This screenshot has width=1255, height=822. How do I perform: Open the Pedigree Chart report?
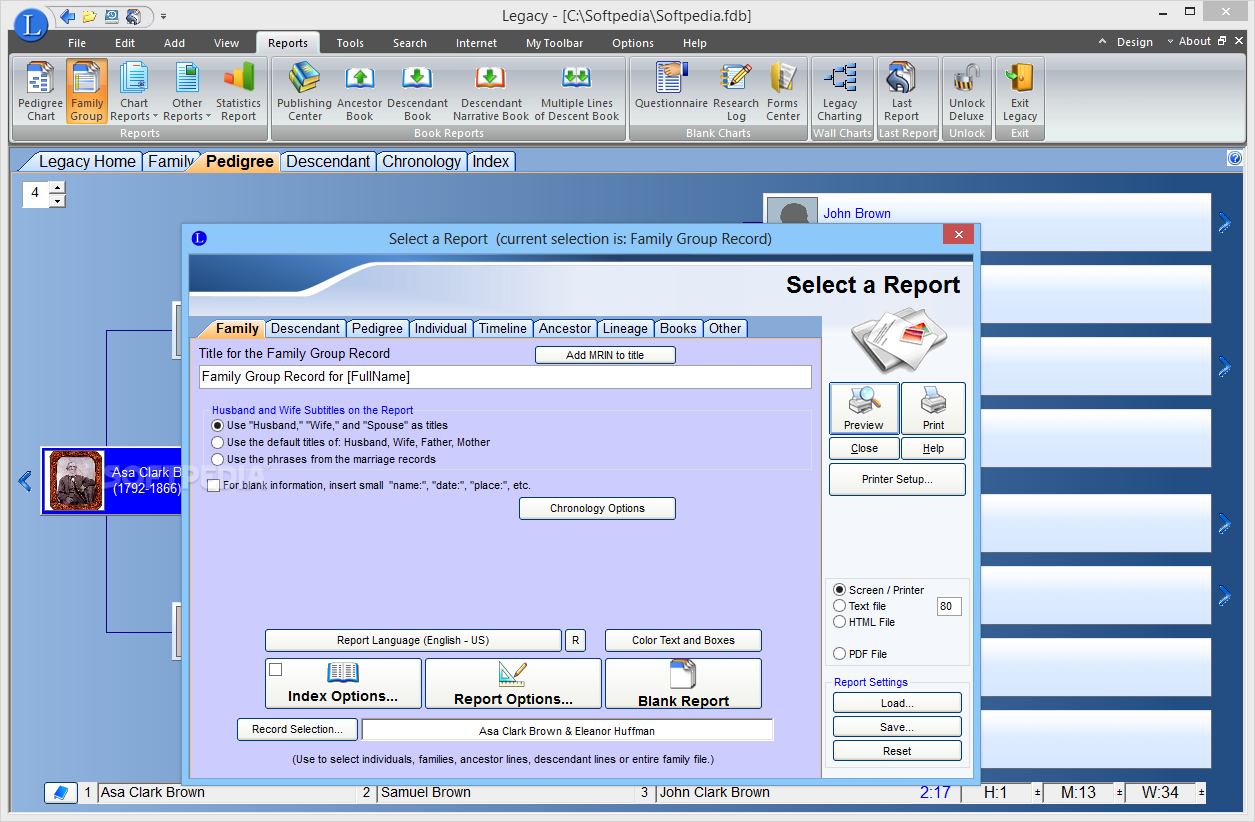(41, 91)
